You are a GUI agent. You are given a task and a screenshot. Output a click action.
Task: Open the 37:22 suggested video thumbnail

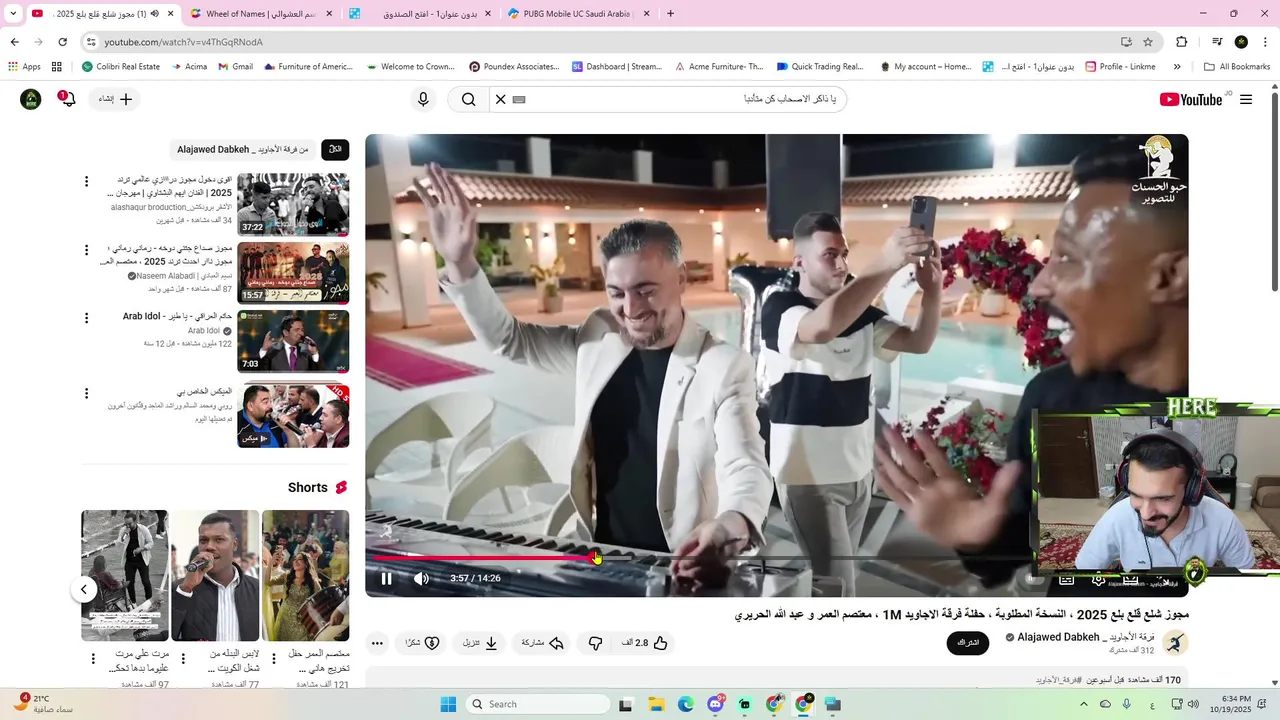(293, 204)
